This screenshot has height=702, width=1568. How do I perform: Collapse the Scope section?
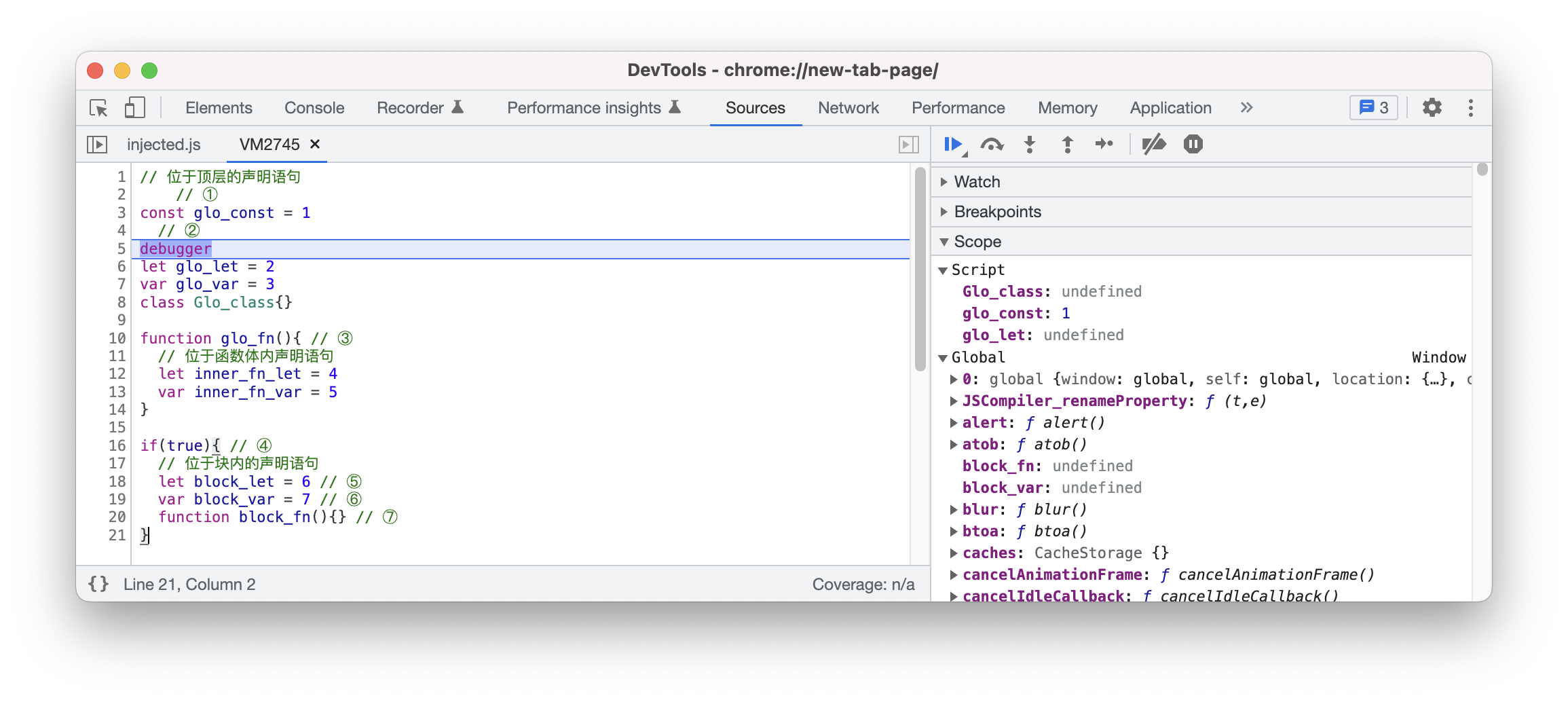[944, 242]
